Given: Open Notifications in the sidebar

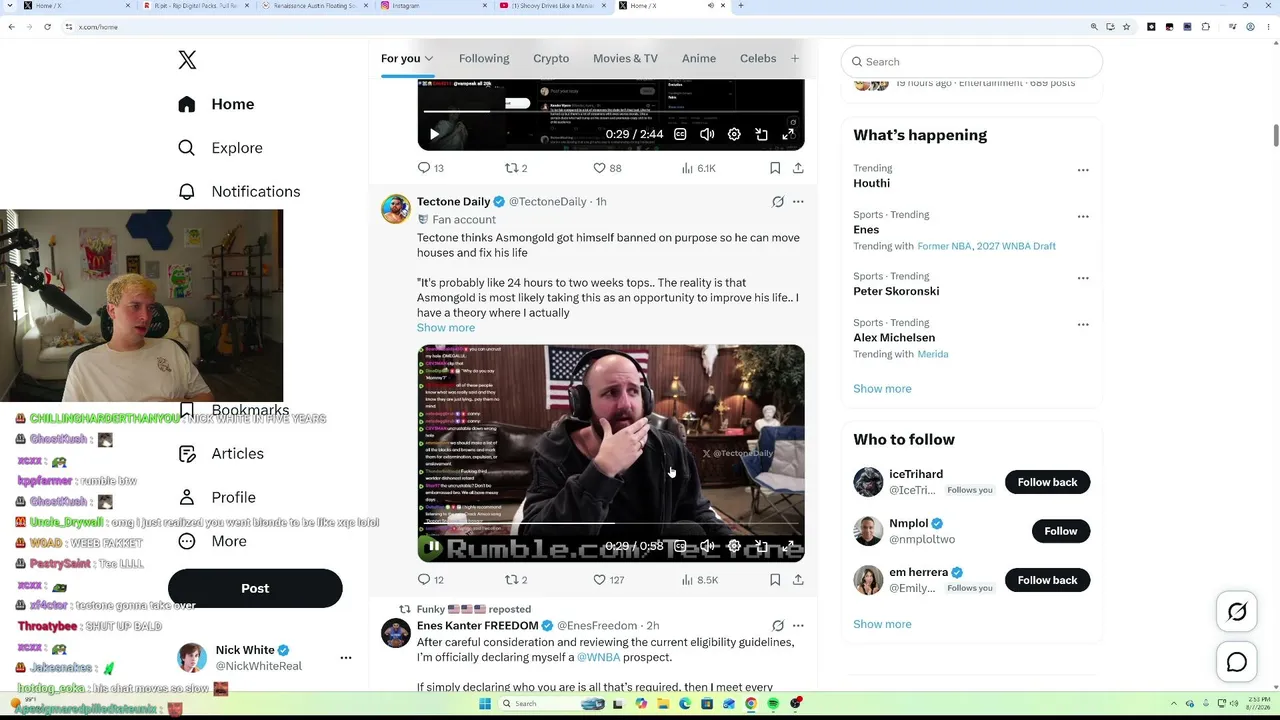Looking at the screenshot, I should (x=239, y=191).
